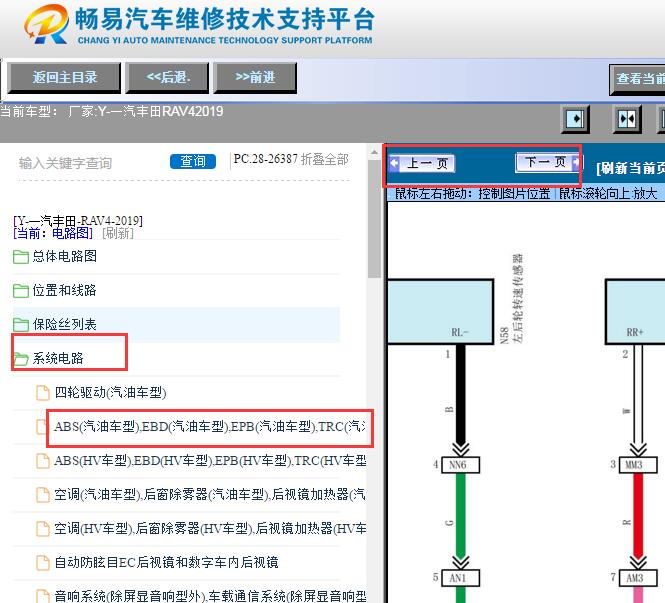Select 系统电路 tree item
This screenshot has height=603, width=665.
[58, 359]
